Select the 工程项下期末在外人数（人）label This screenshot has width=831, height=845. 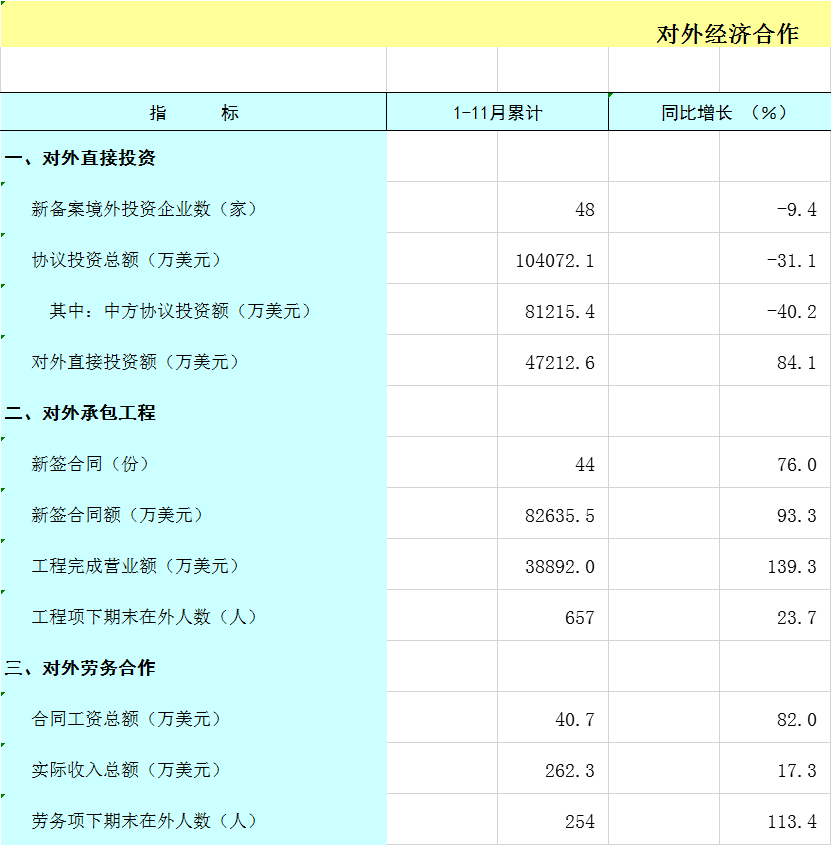tap(144, 617)
